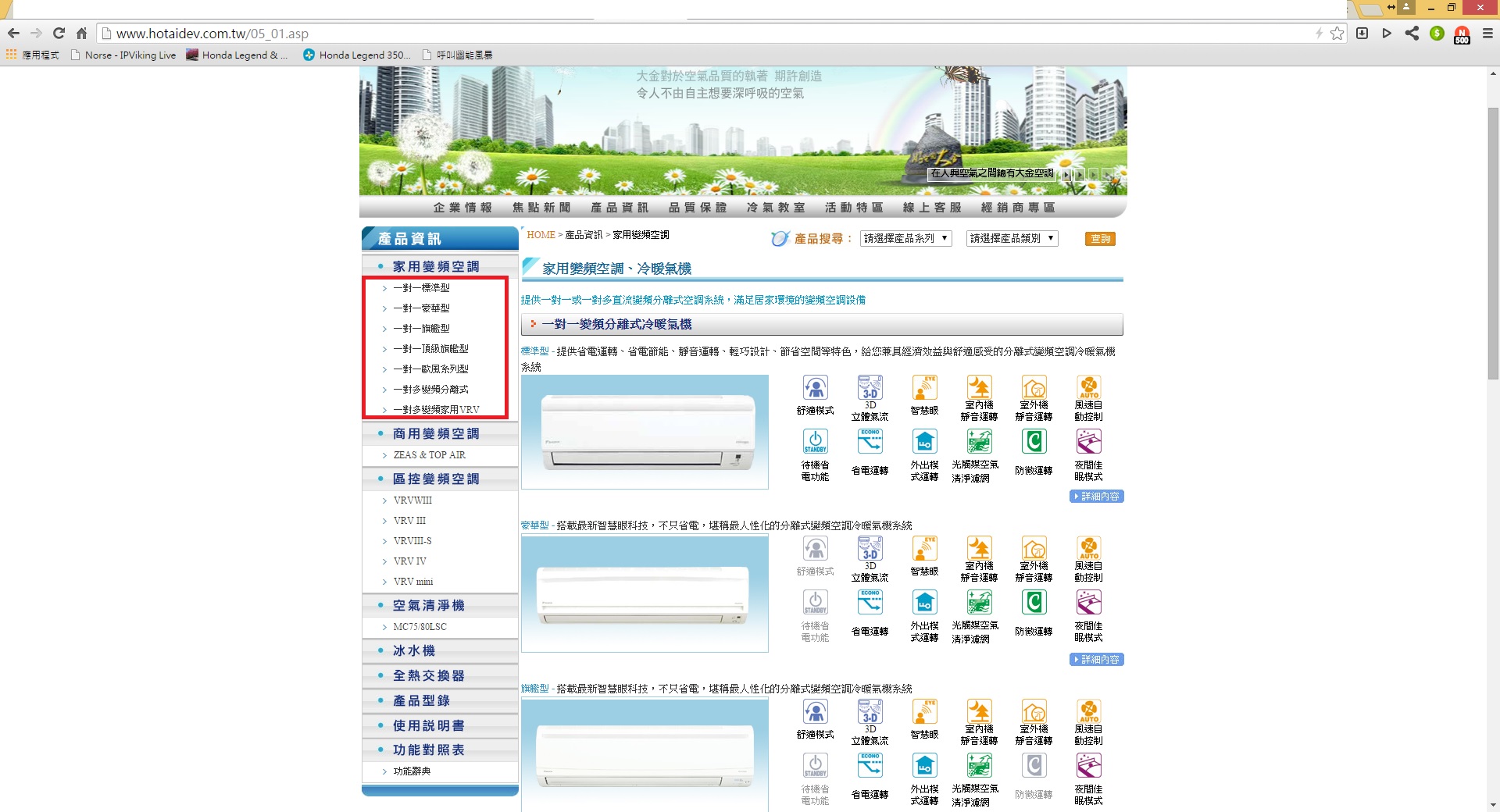Screen dimensions: 1500x812
Task: Click the browser Back arrow
Action: [13, 34]
